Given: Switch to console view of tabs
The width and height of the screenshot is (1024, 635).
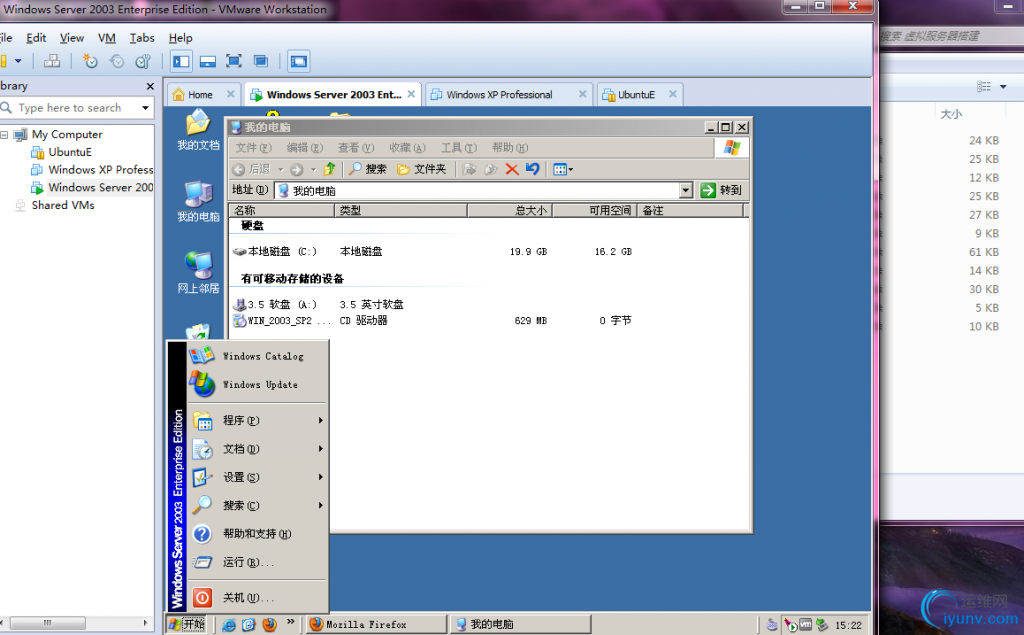Looking at the screenshot, I should tap(296, 61).
